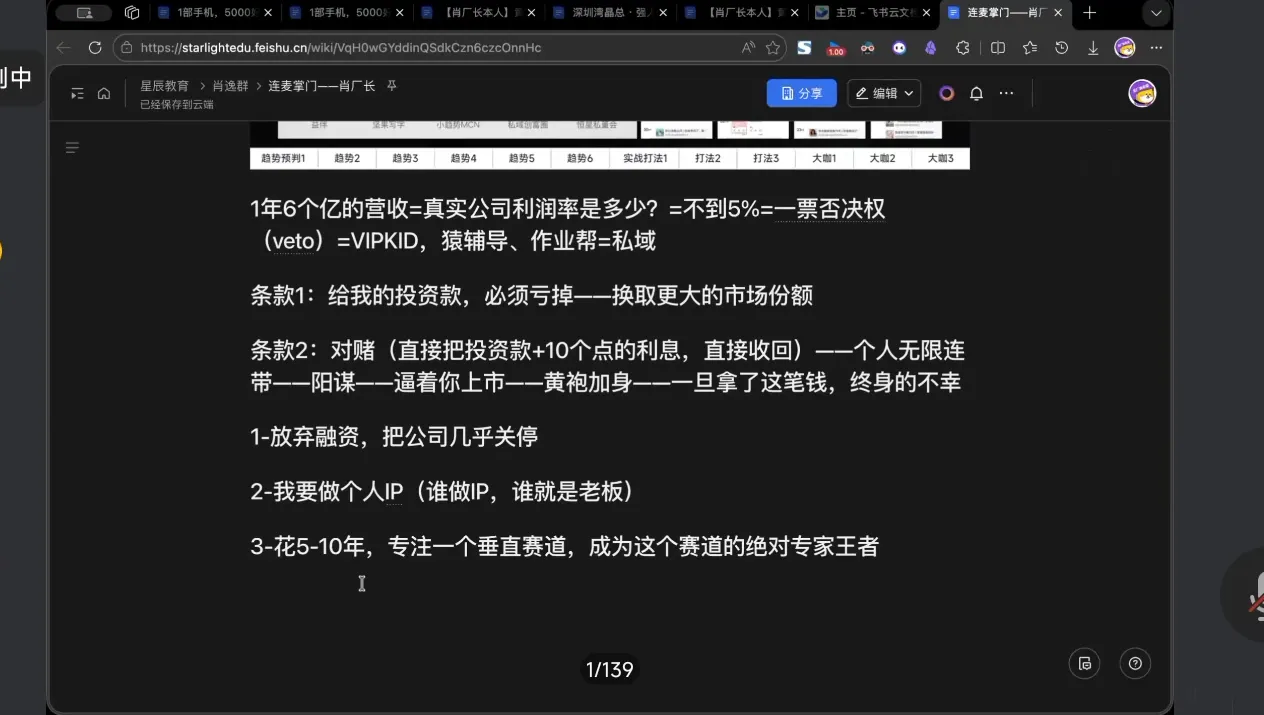Open the comment panel icon at bottom right
1264x715 pixels.
[x=1084, y=663]
